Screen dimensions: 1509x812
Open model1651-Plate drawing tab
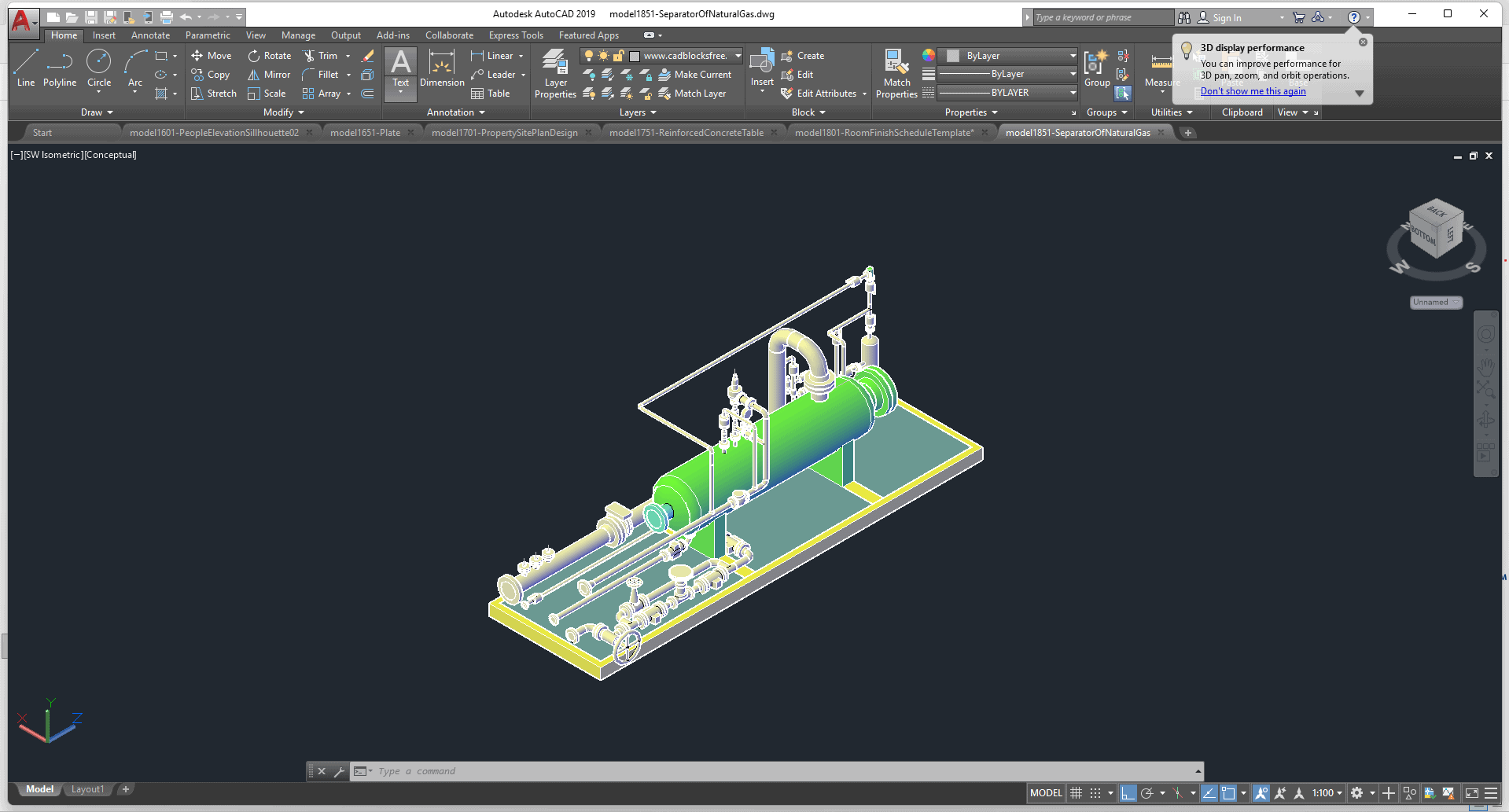click(365, 133)
